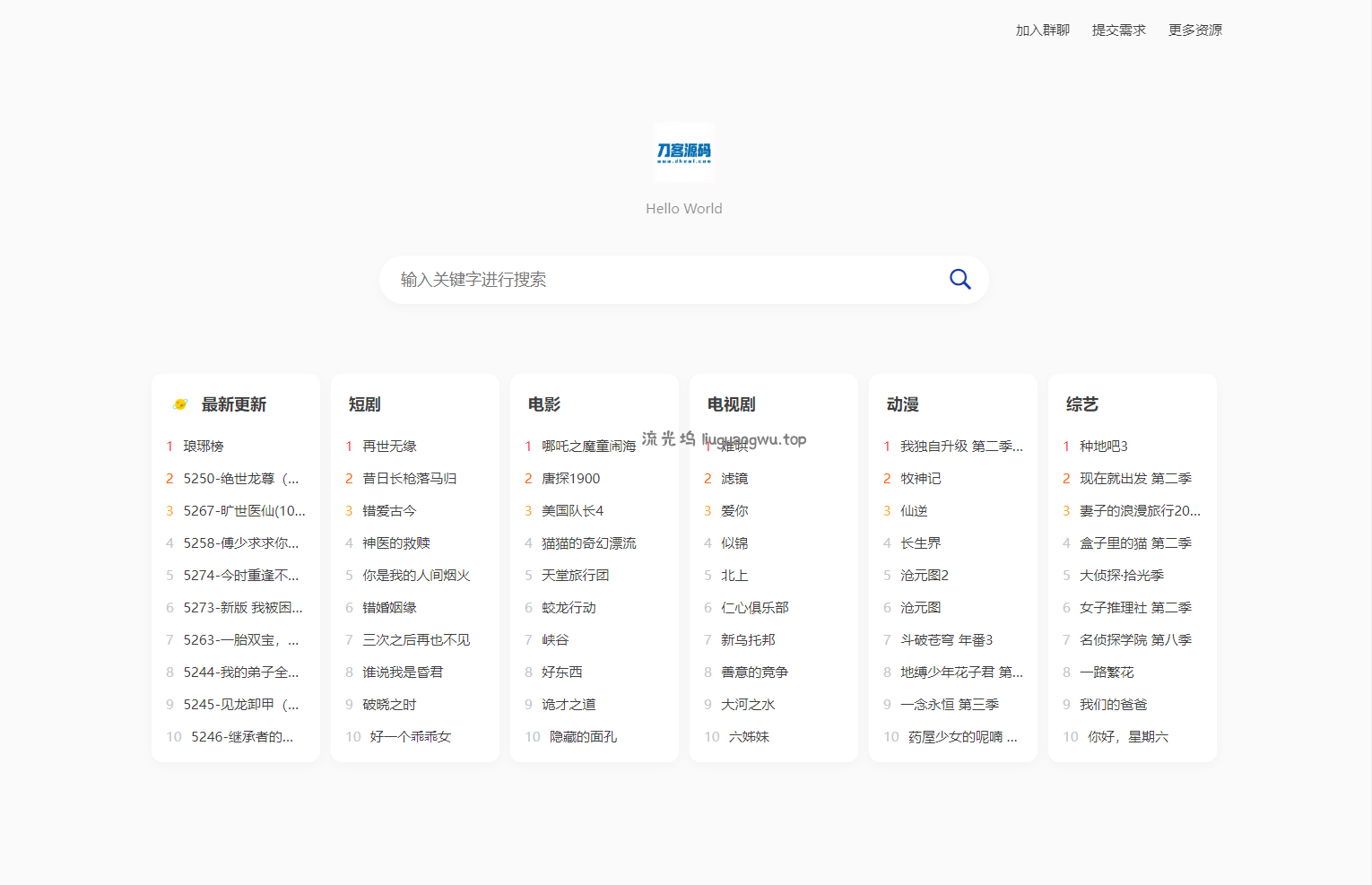The height and width of the screenshot is (885, 1372).
Task: Click 北上 in the 电视剧 column
Action: (x=734, y=575)
